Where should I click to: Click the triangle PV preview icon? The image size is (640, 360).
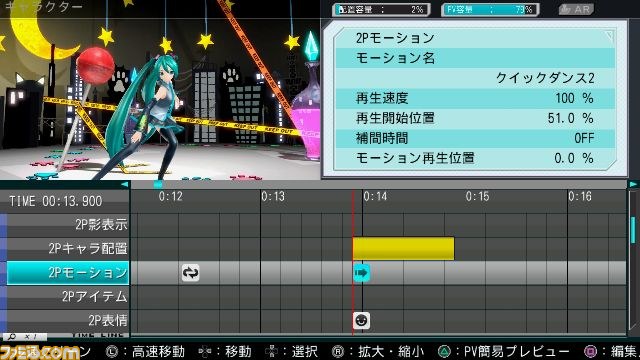pyautogui.click(x=444, y=351)
